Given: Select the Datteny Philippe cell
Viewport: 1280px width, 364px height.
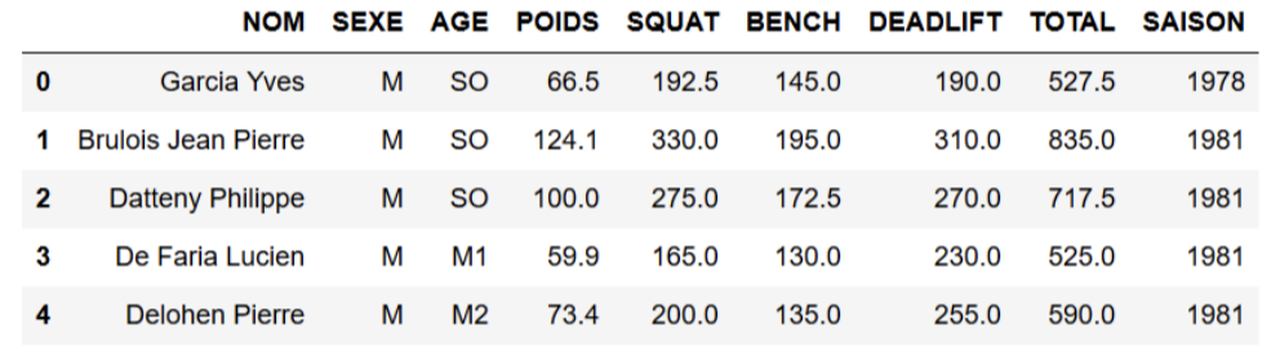Looking at the screenshot, I should [x=206, y=198].
